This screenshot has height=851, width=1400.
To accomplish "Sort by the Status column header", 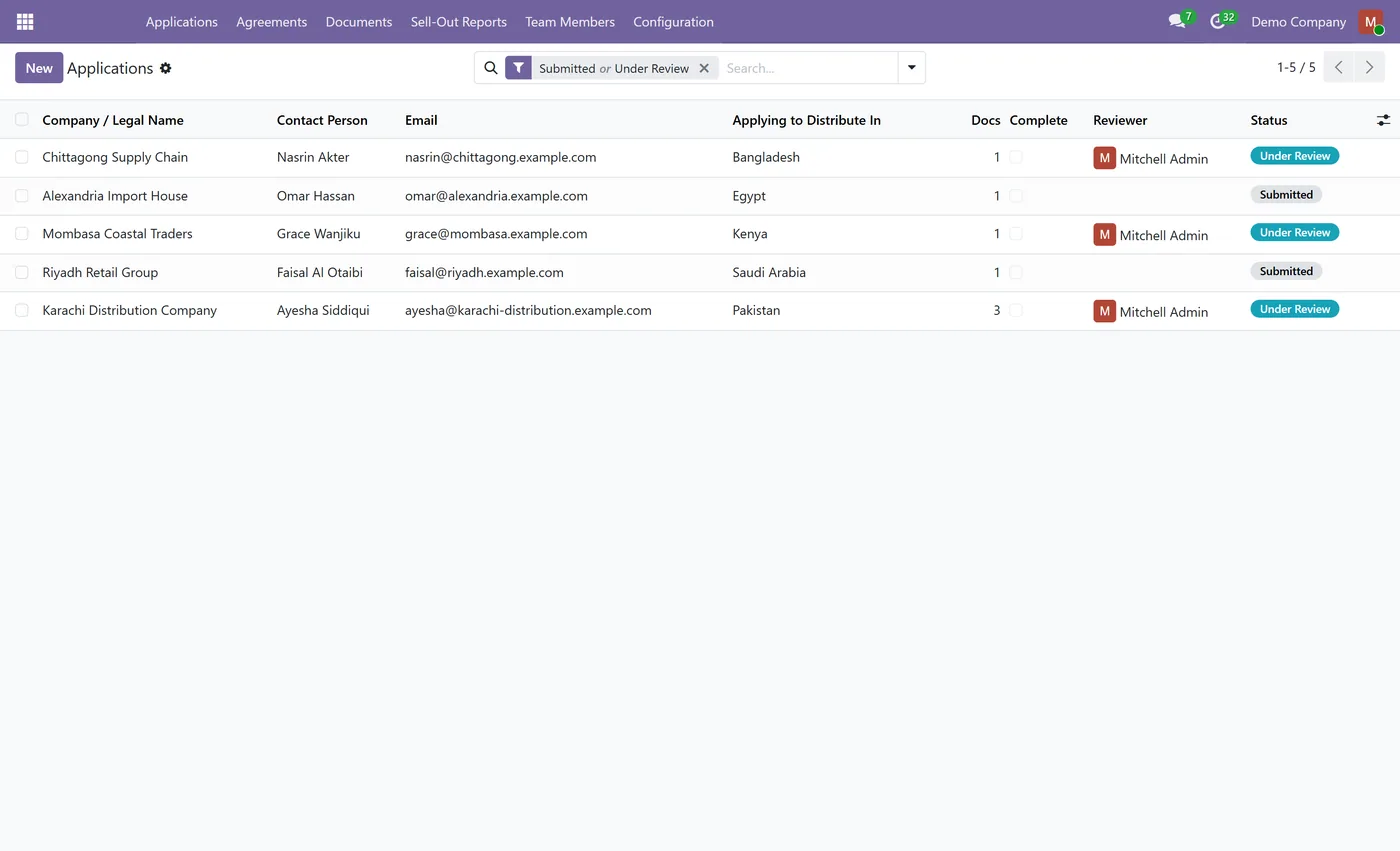I will click(1269, 120).
